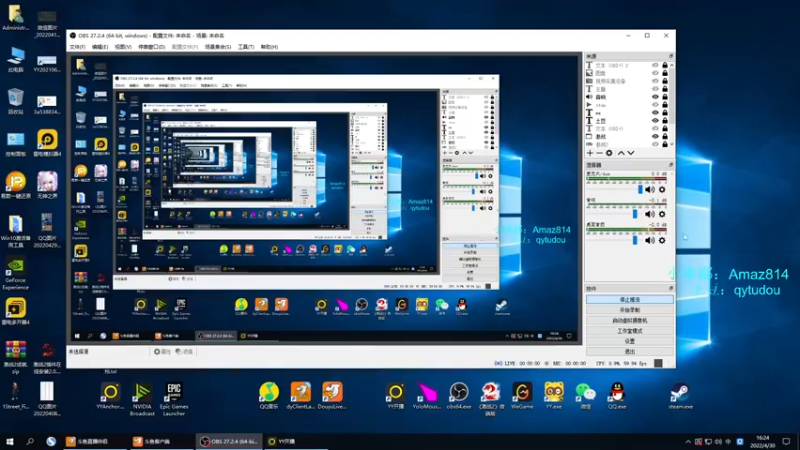This screenshot has width=800, height=450.
Task: Pop out the 混音器 mixer dock
Action: [x=671, y=165]
